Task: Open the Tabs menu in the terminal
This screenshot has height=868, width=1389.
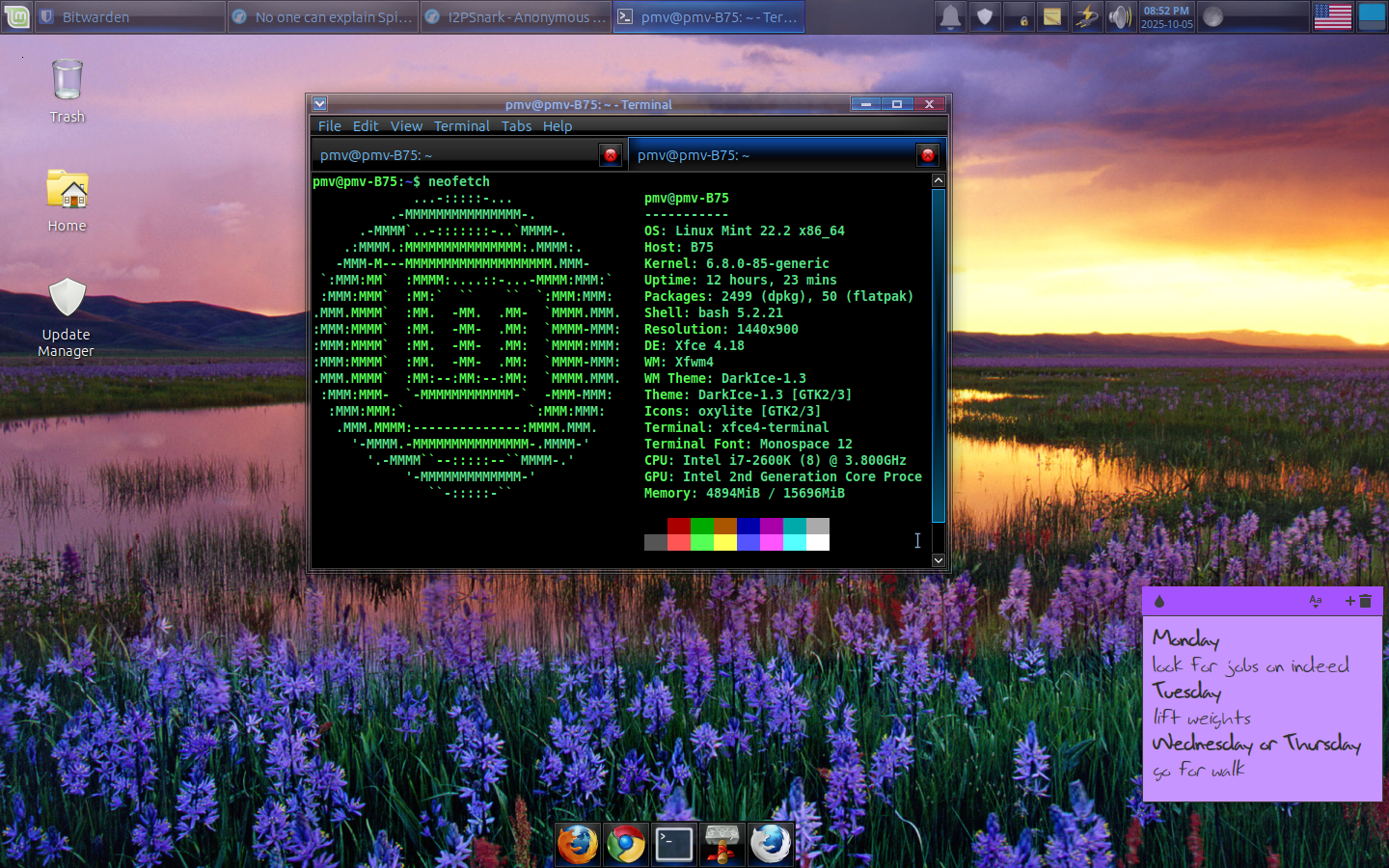Action: coord(516,126)
